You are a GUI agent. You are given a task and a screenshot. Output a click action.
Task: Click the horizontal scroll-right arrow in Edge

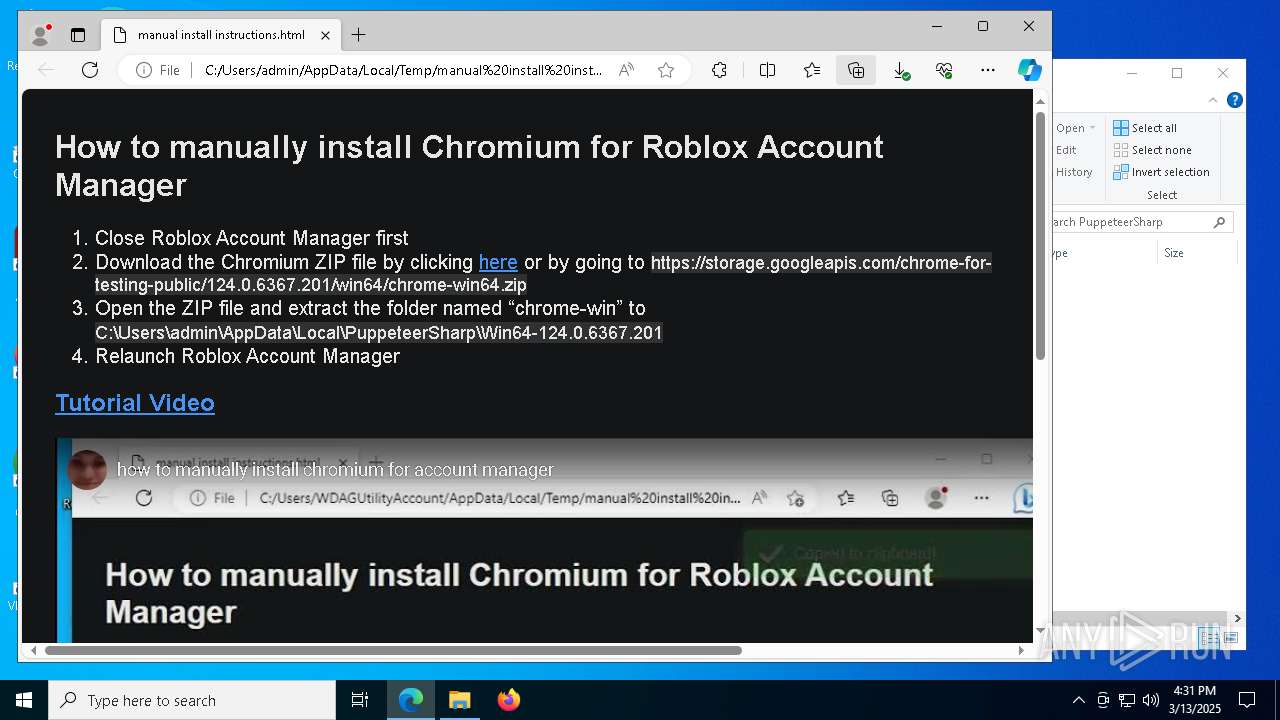[x=1021, y=650]
